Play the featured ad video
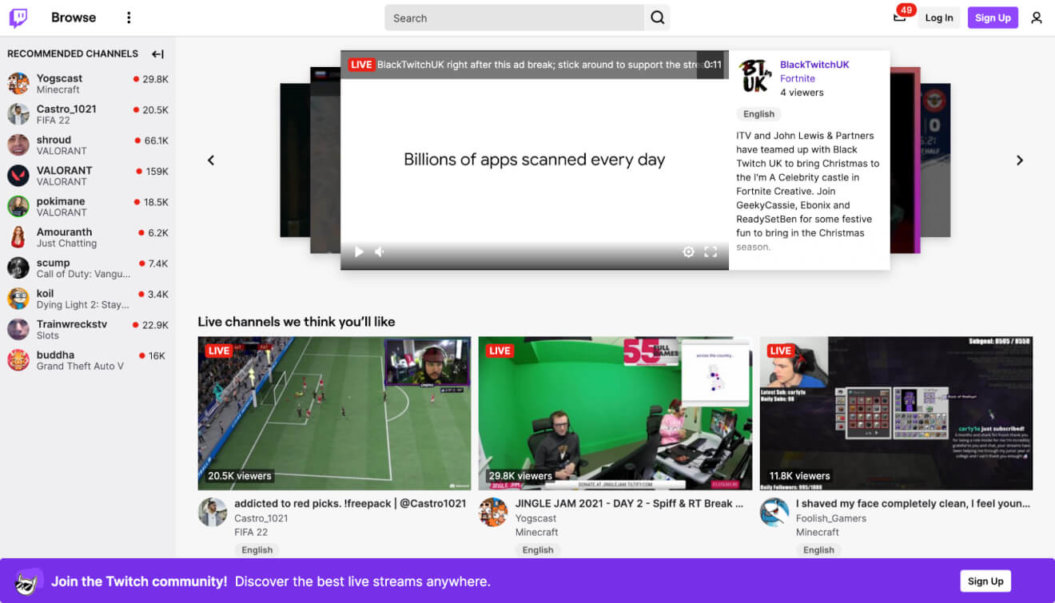 (358, 252)
